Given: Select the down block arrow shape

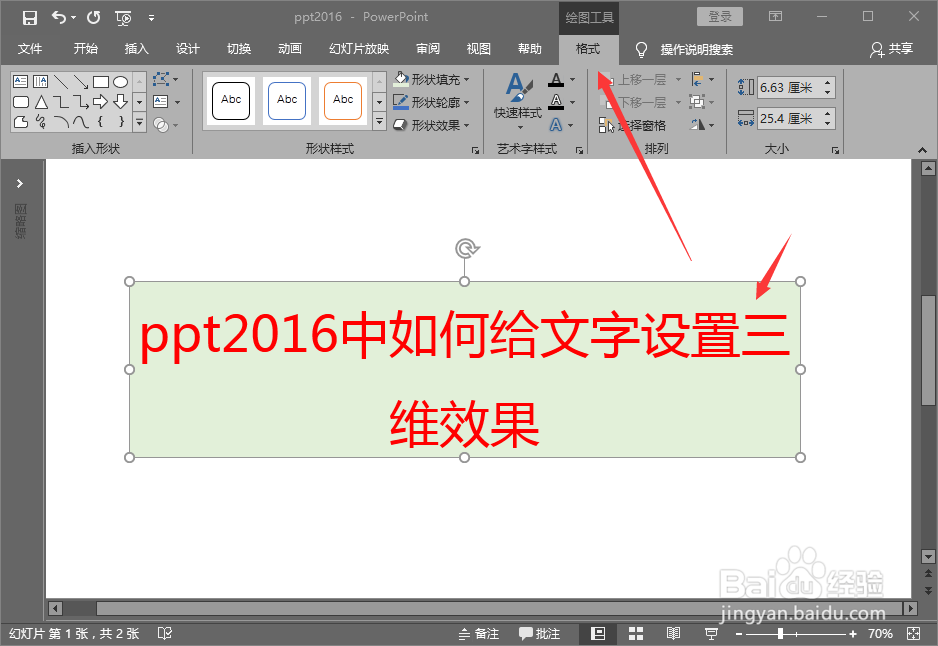Looking at the screenshot, I should pos(120,102).
